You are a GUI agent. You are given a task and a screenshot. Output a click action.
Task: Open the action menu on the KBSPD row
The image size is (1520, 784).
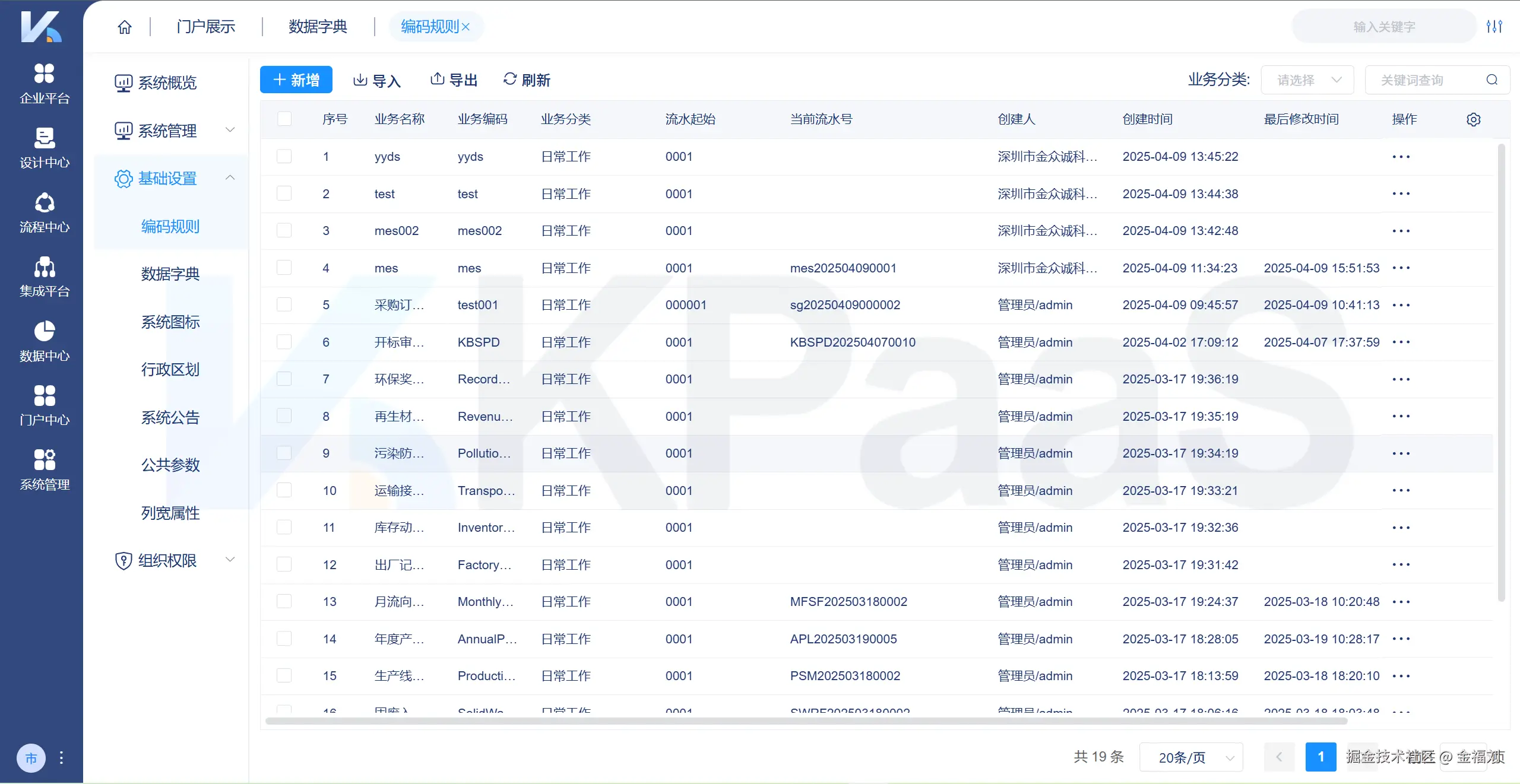[x=1402, y=342]
